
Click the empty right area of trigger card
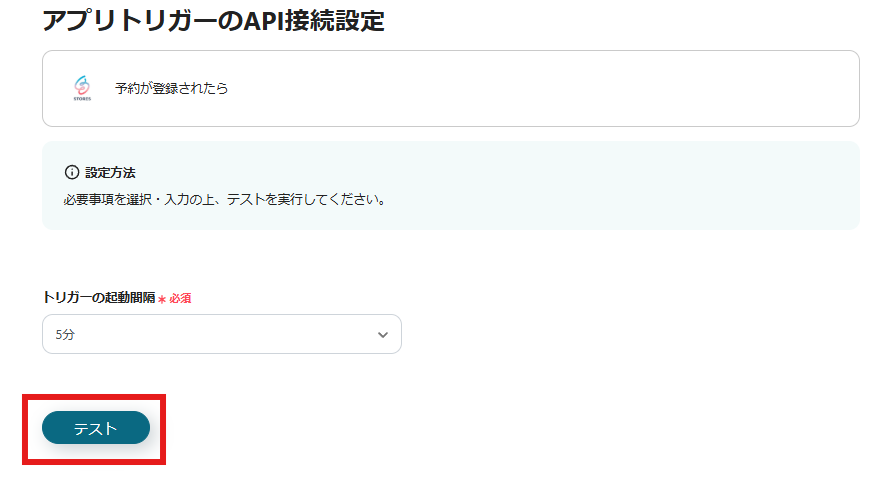coord(600,88)
